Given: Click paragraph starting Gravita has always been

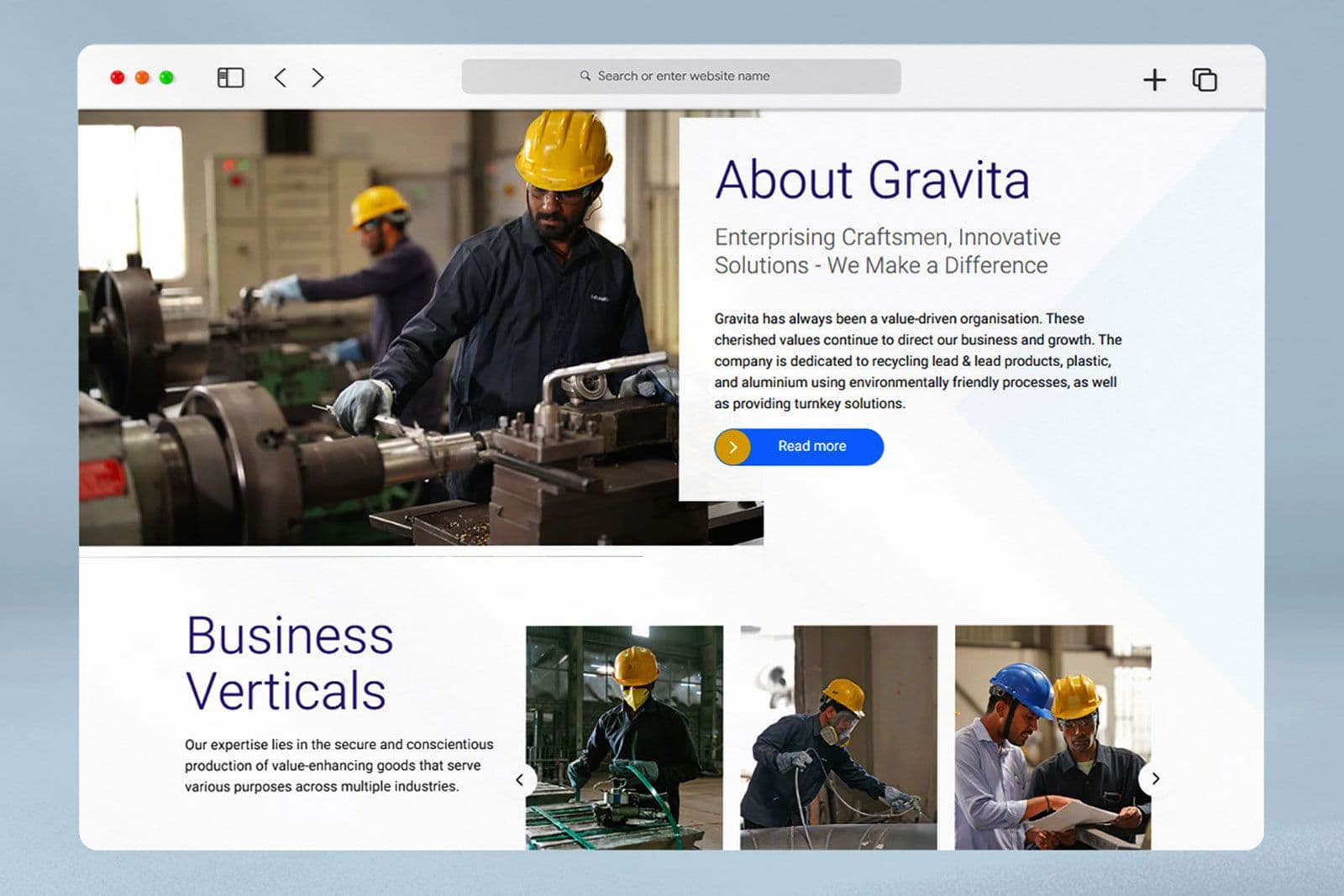Looking at the screenshot, I should coord(918,361).
